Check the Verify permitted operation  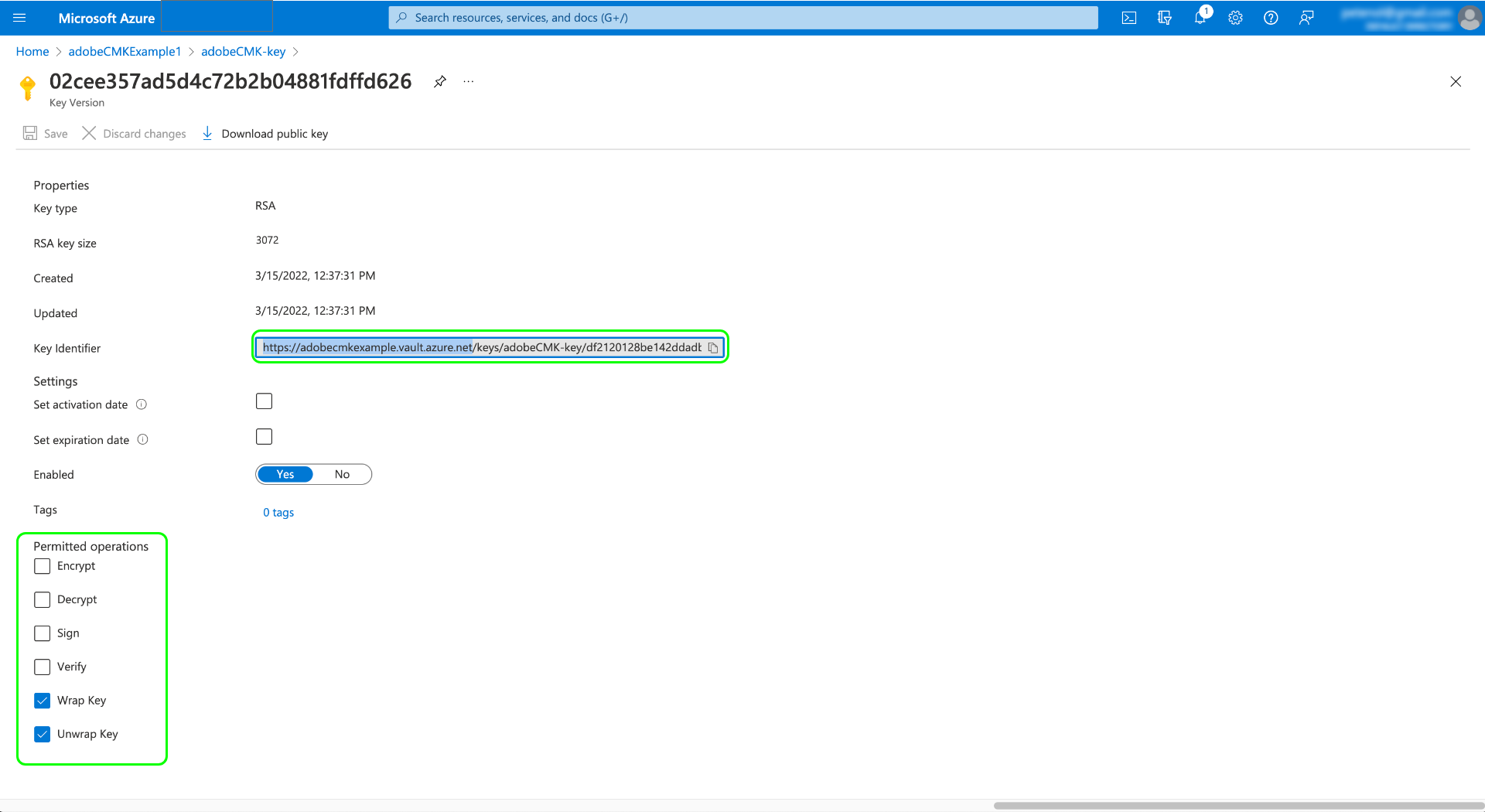tap(43, 667)
